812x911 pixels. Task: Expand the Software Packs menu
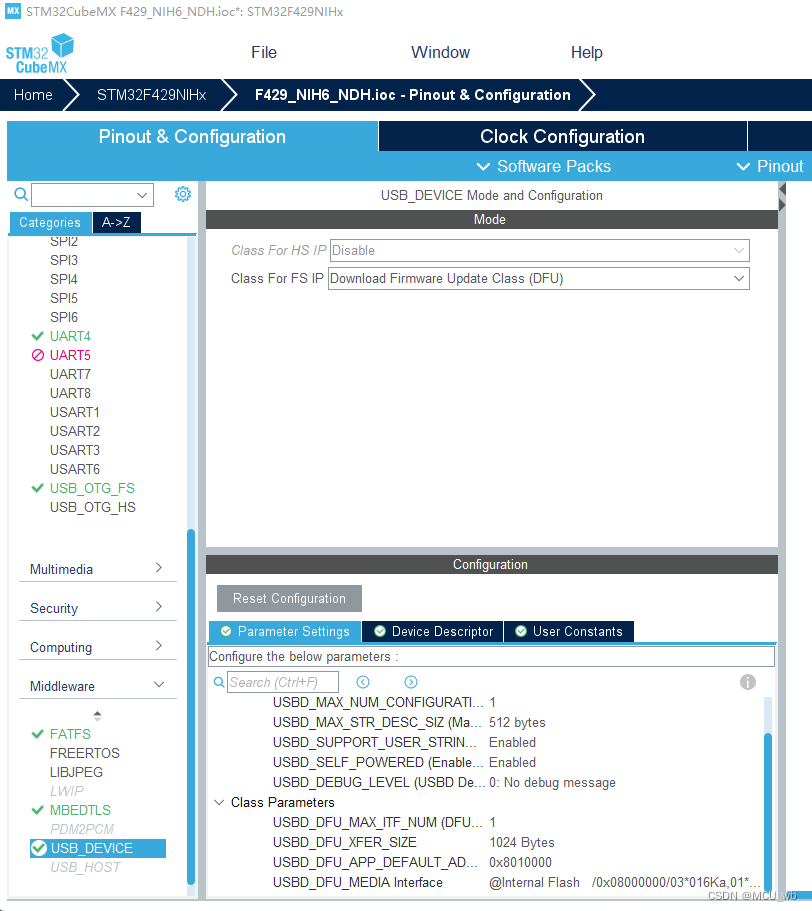coord(544,166)
